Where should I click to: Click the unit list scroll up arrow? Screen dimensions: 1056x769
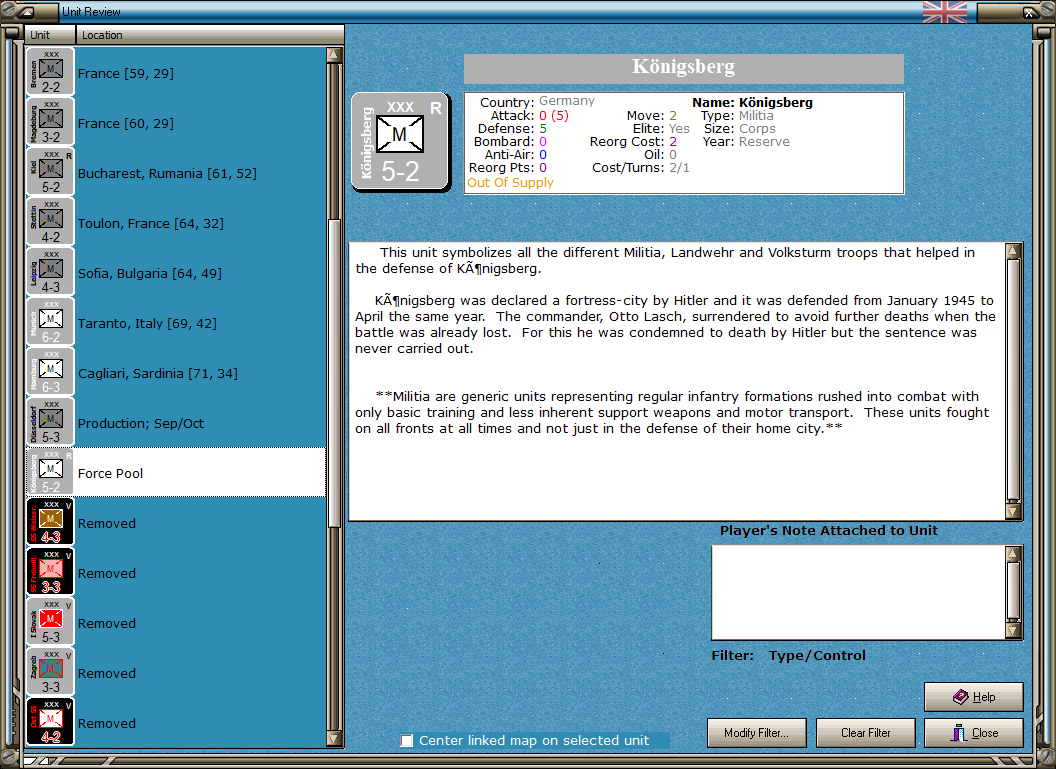click(334, 55)
